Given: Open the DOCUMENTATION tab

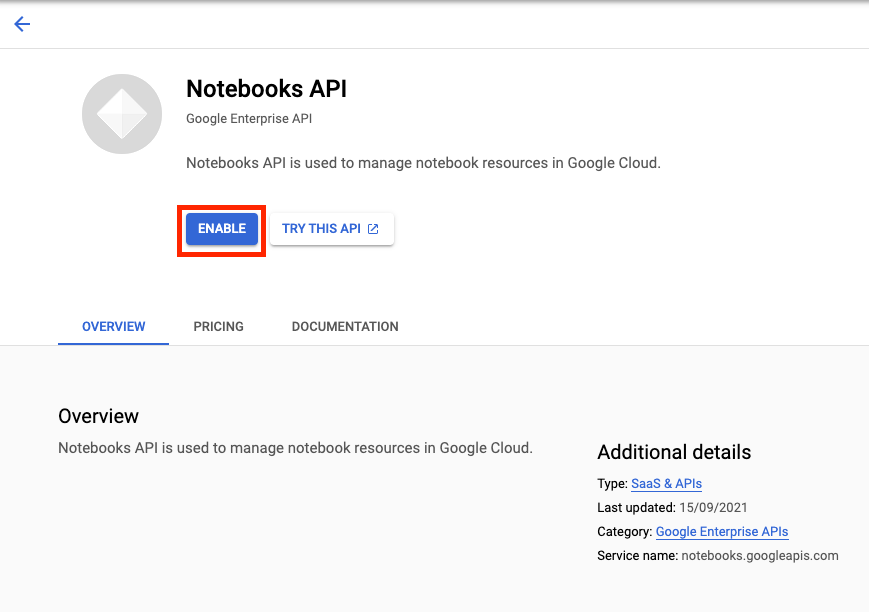Looking at the screenshot, I should click(x=344, y=326).
